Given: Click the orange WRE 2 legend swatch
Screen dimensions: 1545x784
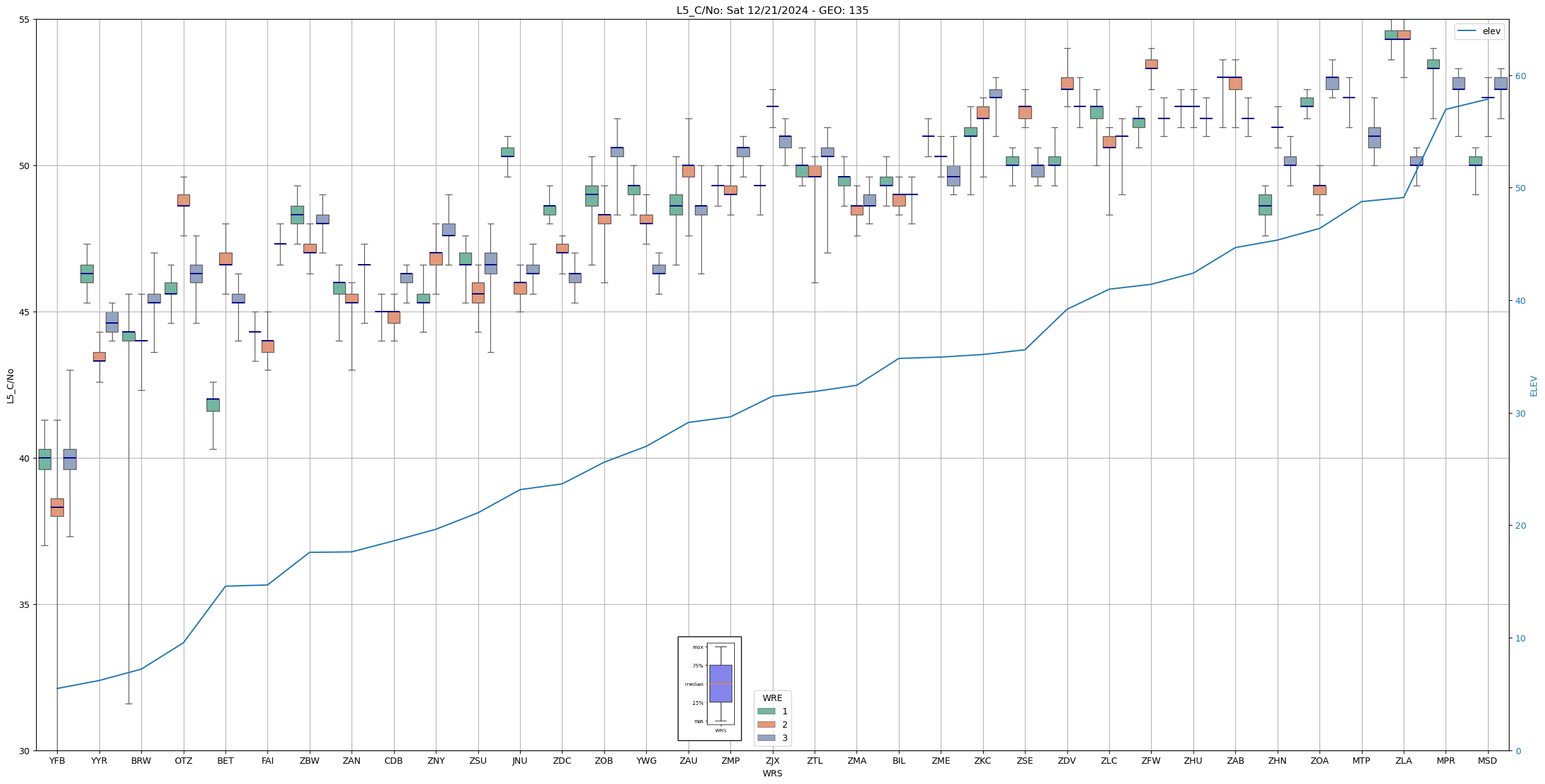Looking at the screenshot, I should (x=766, y=724).
